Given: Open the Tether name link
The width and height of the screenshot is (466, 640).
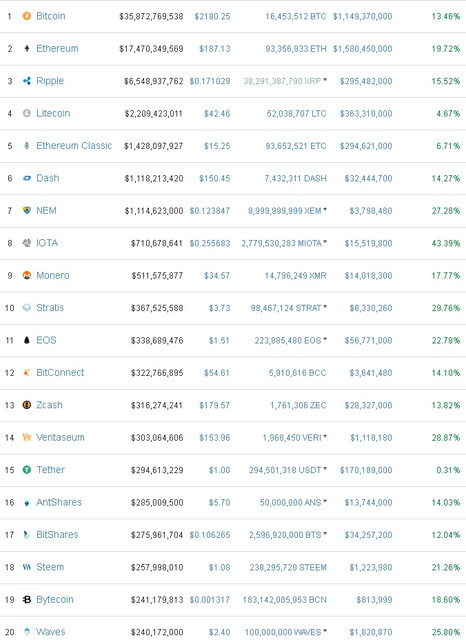Looking at the screenshot, I should [51, 470].
